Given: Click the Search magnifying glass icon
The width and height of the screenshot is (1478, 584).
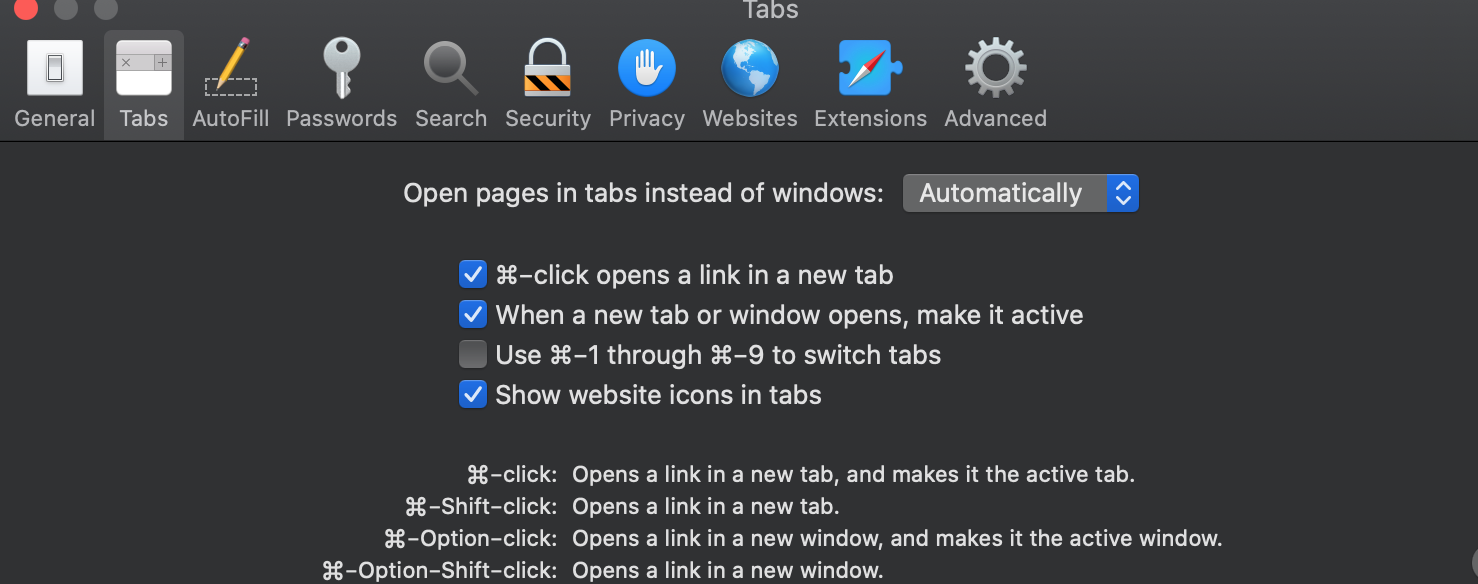Looking at the screenshot, I should pos(450,68).
